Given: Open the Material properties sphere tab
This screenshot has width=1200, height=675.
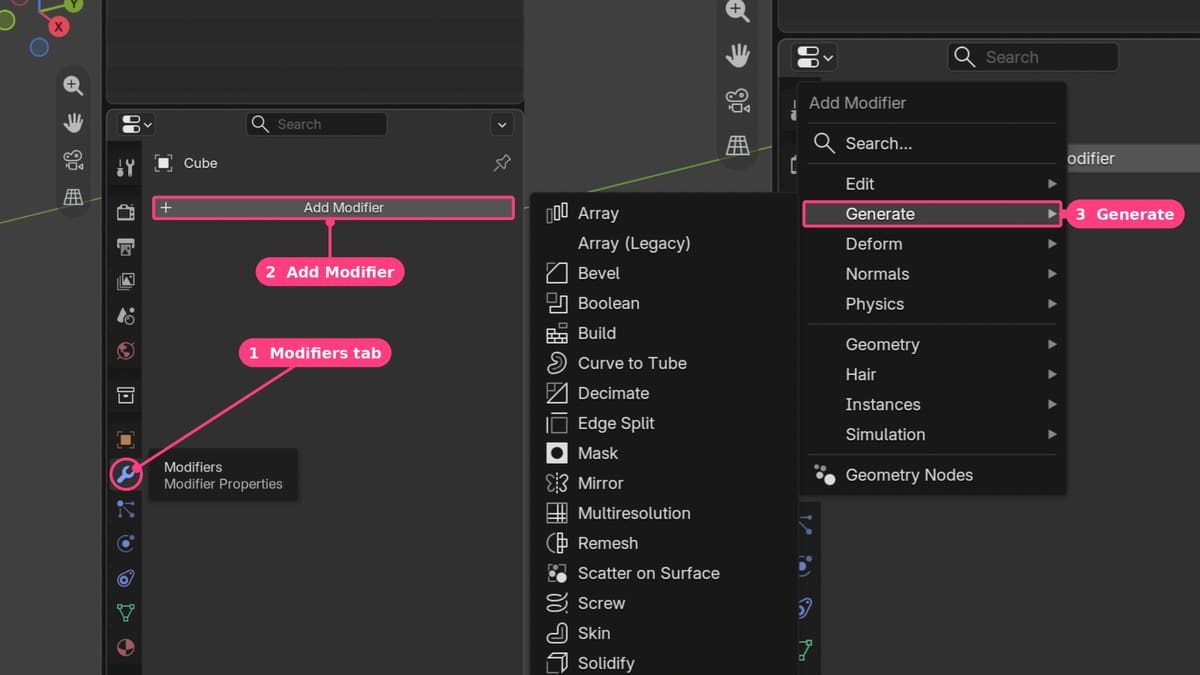Looking at the screenshot, I should (x=125, y=647).
